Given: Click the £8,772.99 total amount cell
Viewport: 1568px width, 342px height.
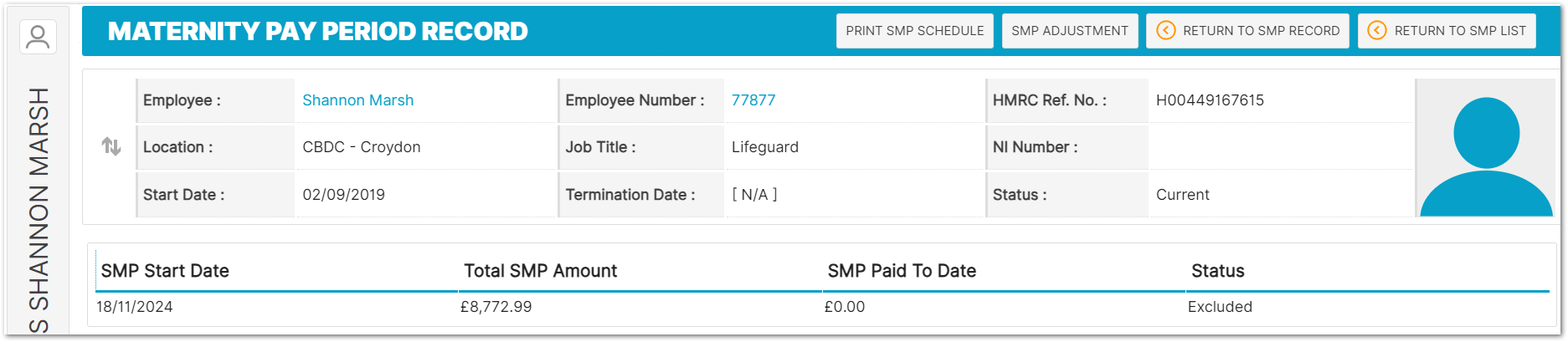Looking at the screenshot, I should (496, 307).
